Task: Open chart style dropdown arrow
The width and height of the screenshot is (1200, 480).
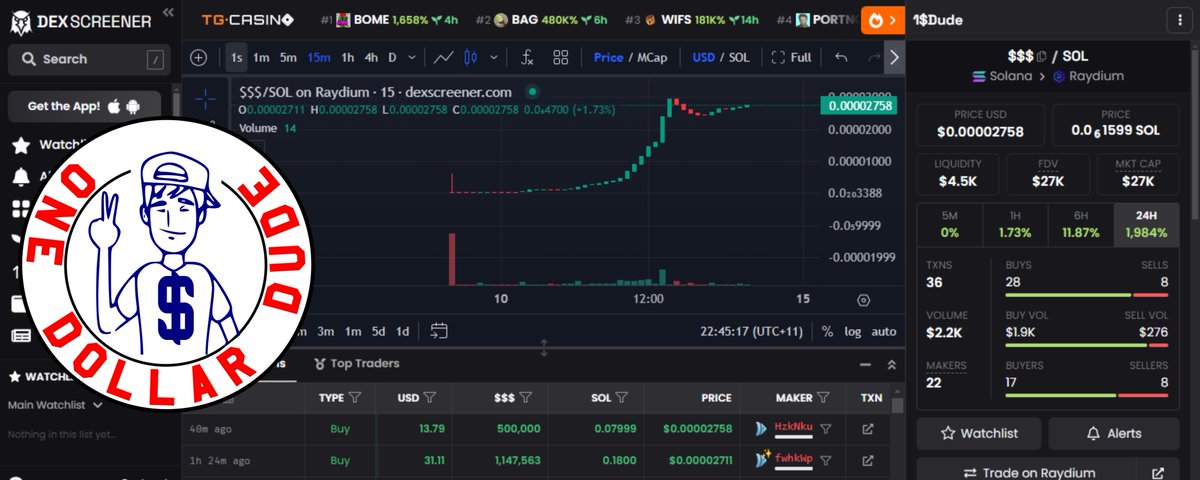Action: (493, 57)
